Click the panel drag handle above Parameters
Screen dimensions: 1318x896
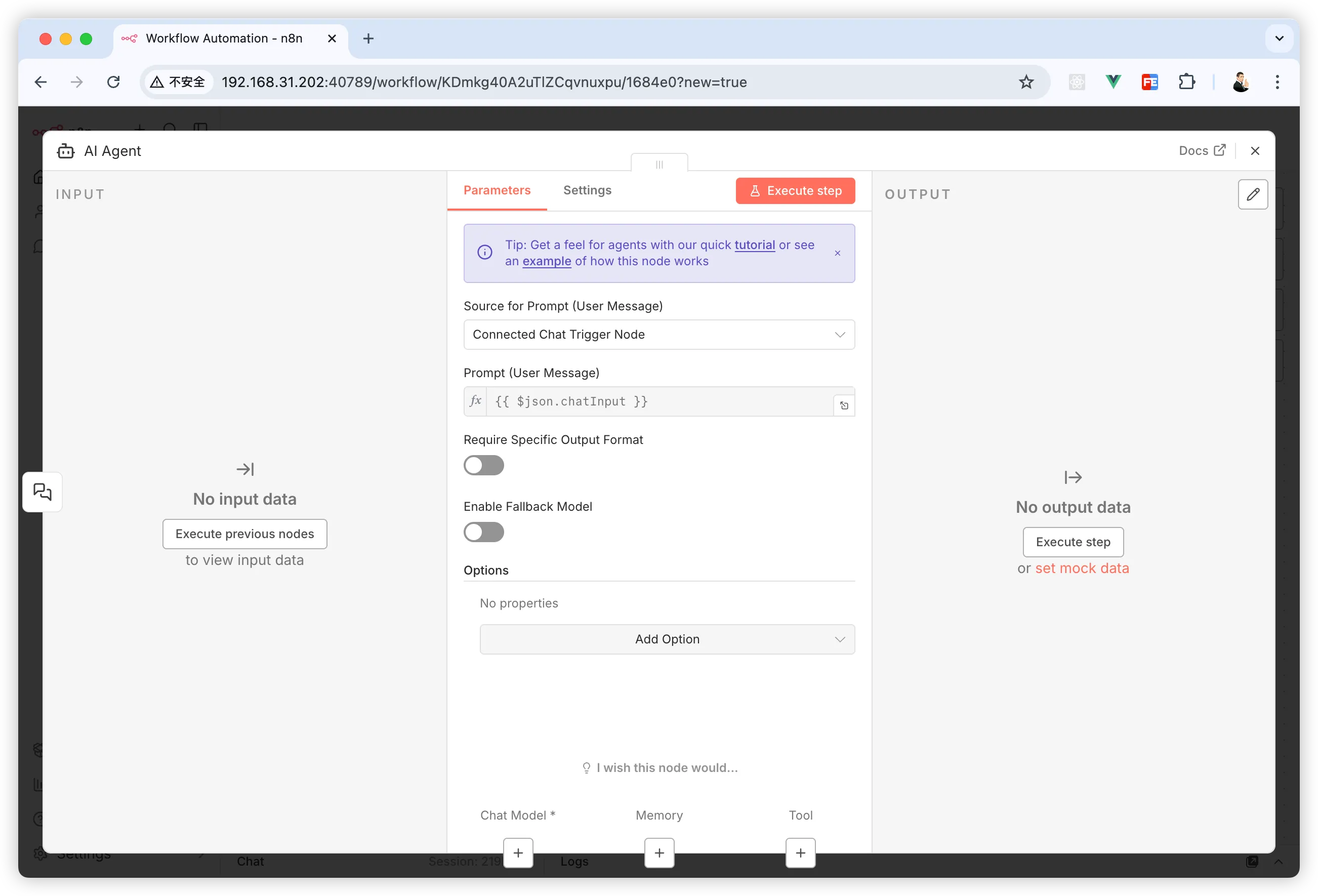(x=659, y=165)
